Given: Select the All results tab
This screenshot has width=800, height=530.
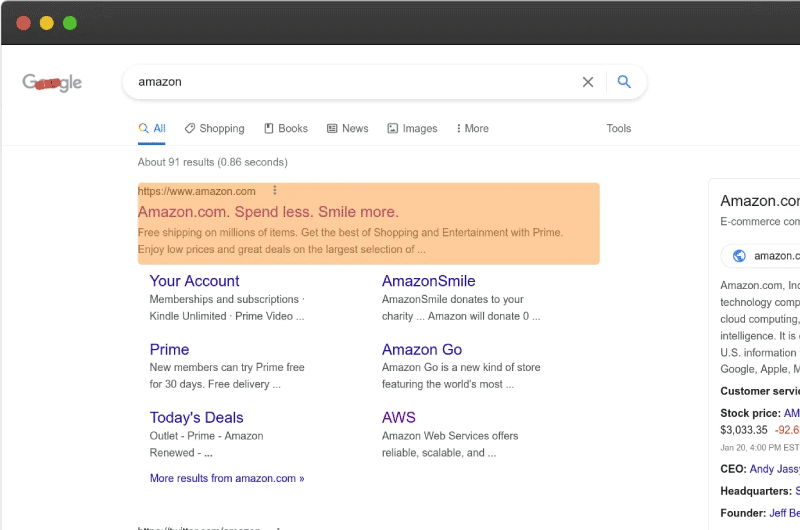Looking at the screenshot, I should [x=152, y=129].
